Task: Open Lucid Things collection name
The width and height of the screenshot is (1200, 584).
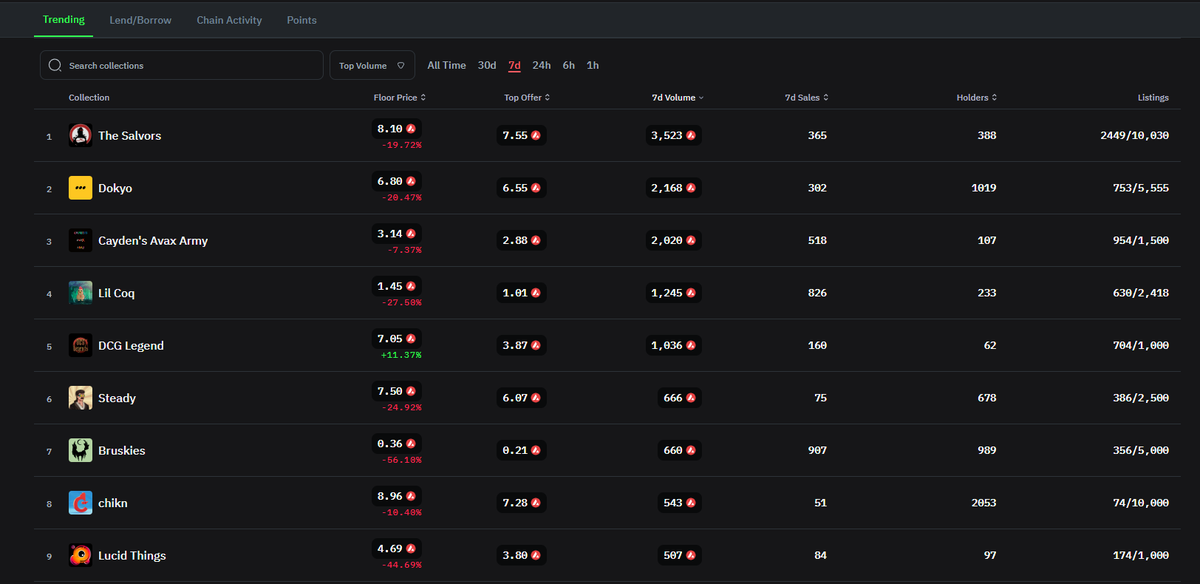Action: (x=132, y=556)
